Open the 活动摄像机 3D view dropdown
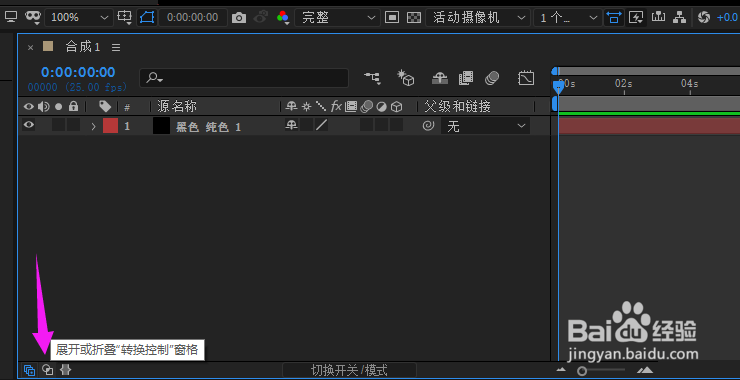Viewport: 740px width, 380px height. (478, 17)
